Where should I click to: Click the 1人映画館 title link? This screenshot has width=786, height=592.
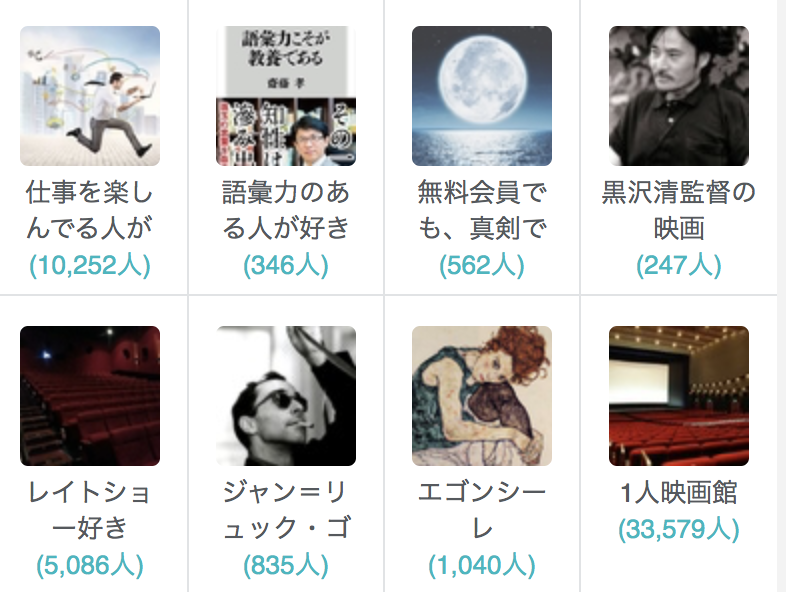coord(679,492)
